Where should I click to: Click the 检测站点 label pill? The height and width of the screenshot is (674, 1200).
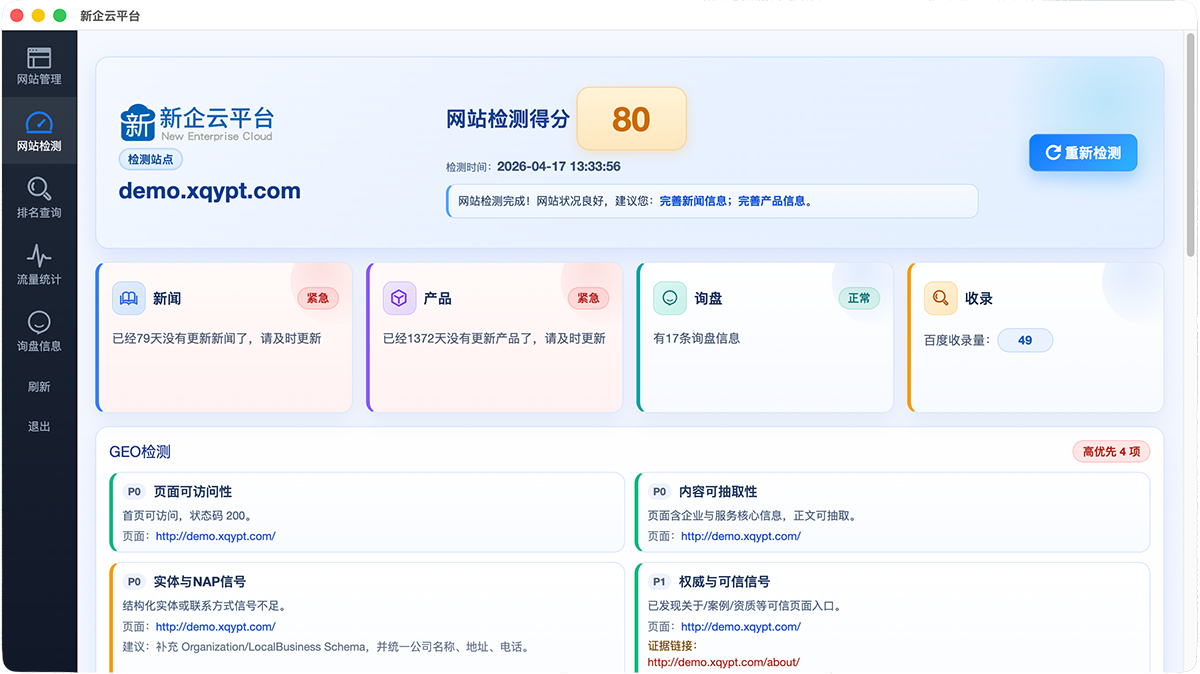151,159
